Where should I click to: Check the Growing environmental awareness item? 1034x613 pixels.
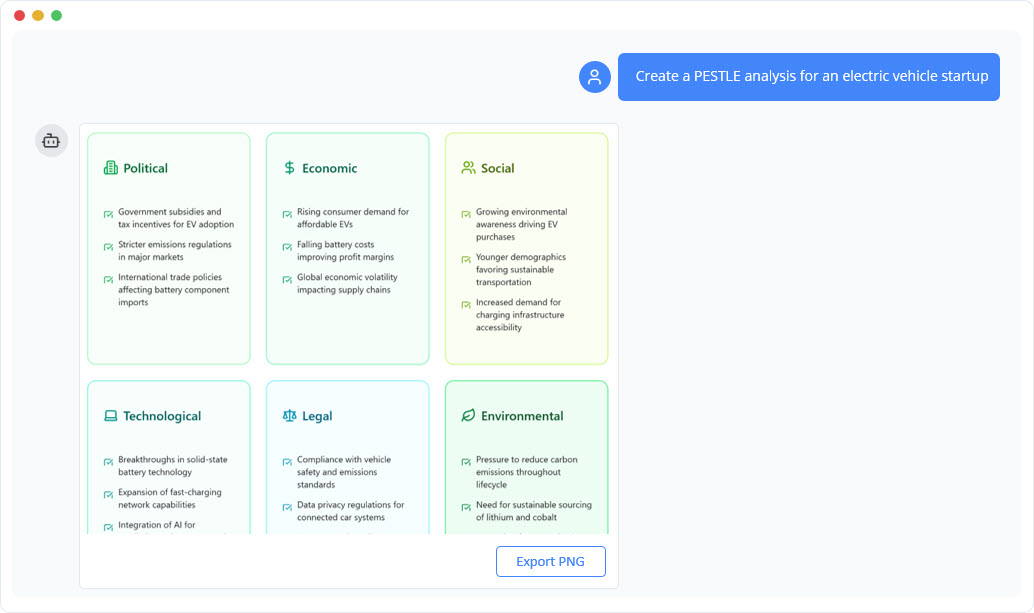(x=466, y=213)
